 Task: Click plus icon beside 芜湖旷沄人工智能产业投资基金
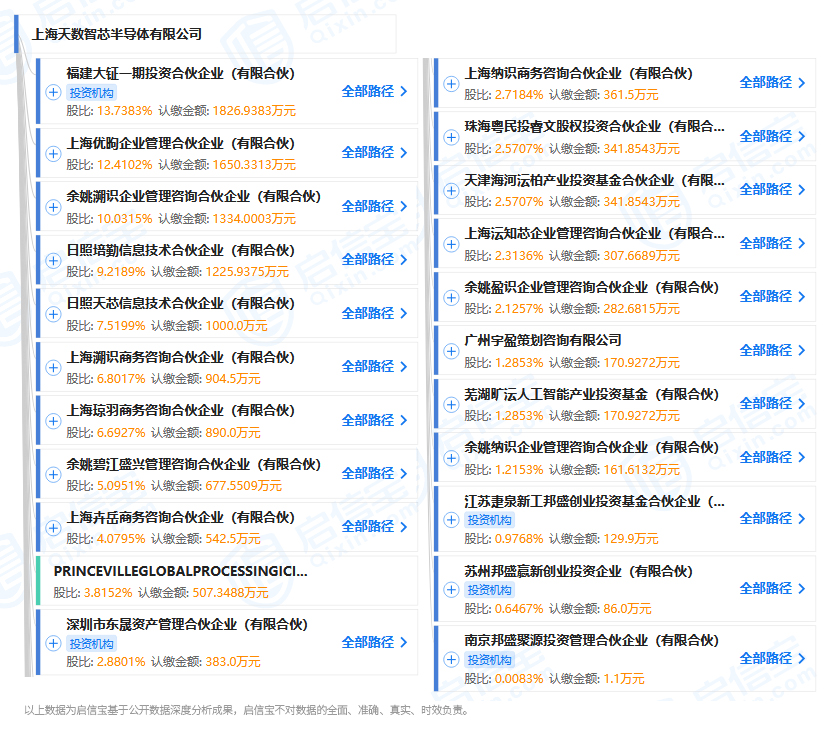[451, 405]
